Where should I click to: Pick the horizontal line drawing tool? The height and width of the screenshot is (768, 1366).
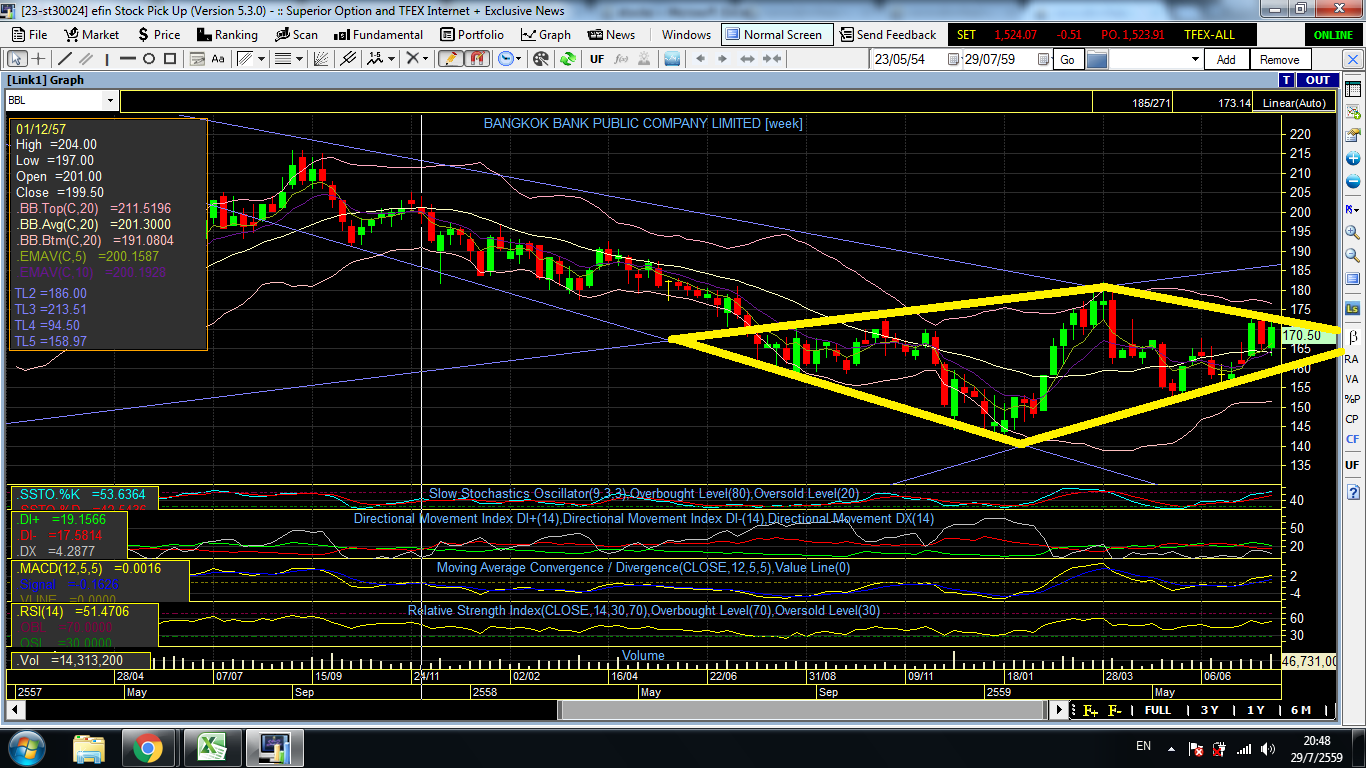point(127,59)
